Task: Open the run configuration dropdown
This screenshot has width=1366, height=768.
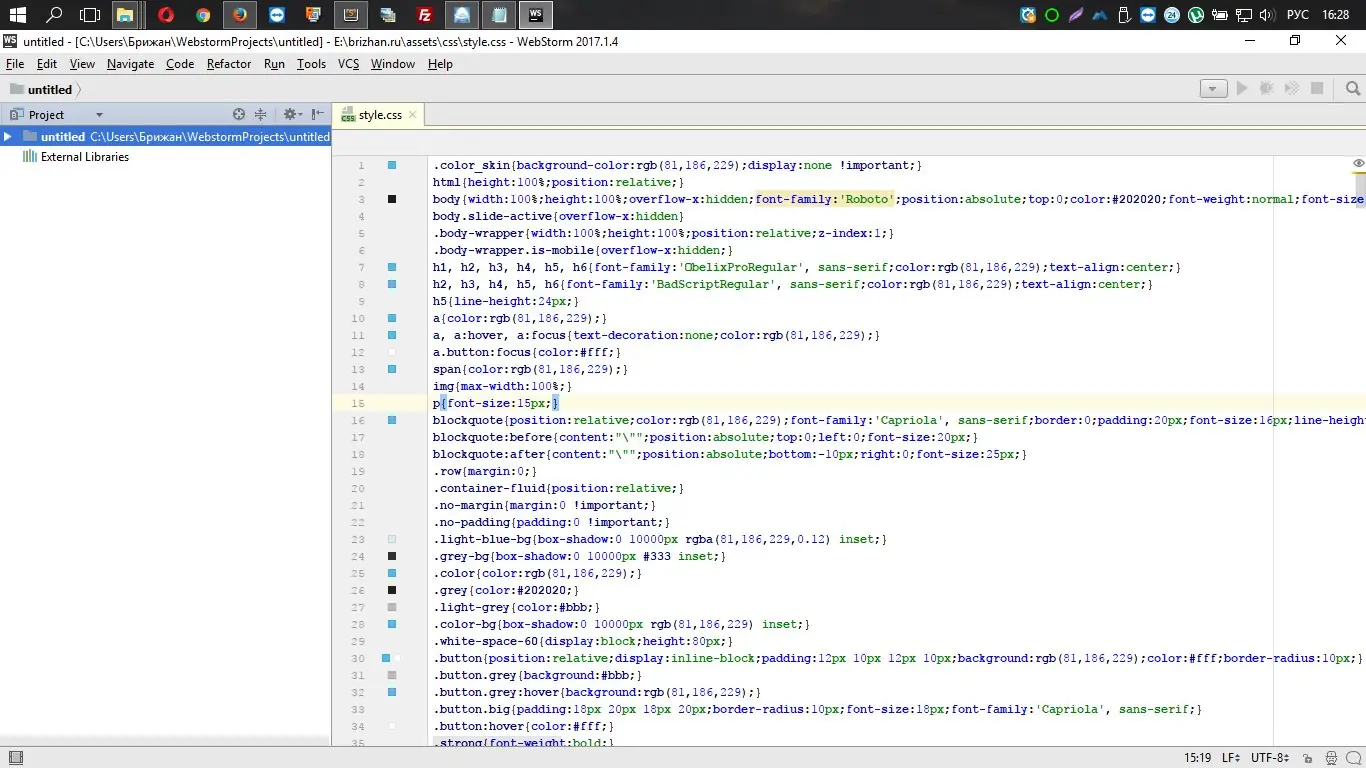Action: 1213,89
